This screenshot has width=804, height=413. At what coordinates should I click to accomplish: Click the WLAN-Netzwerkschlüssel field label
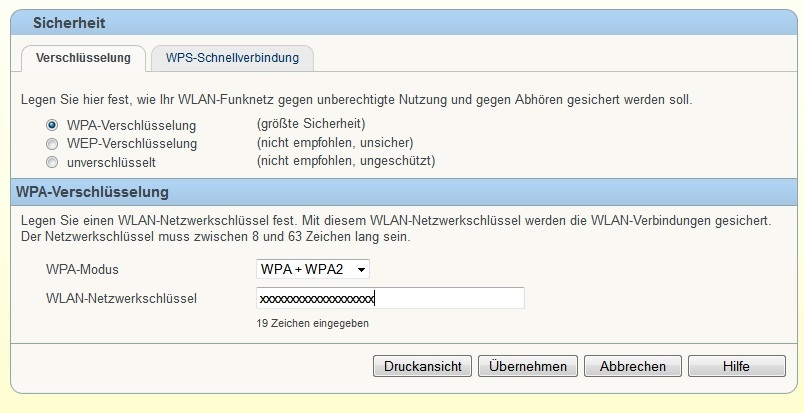point(122,298)
